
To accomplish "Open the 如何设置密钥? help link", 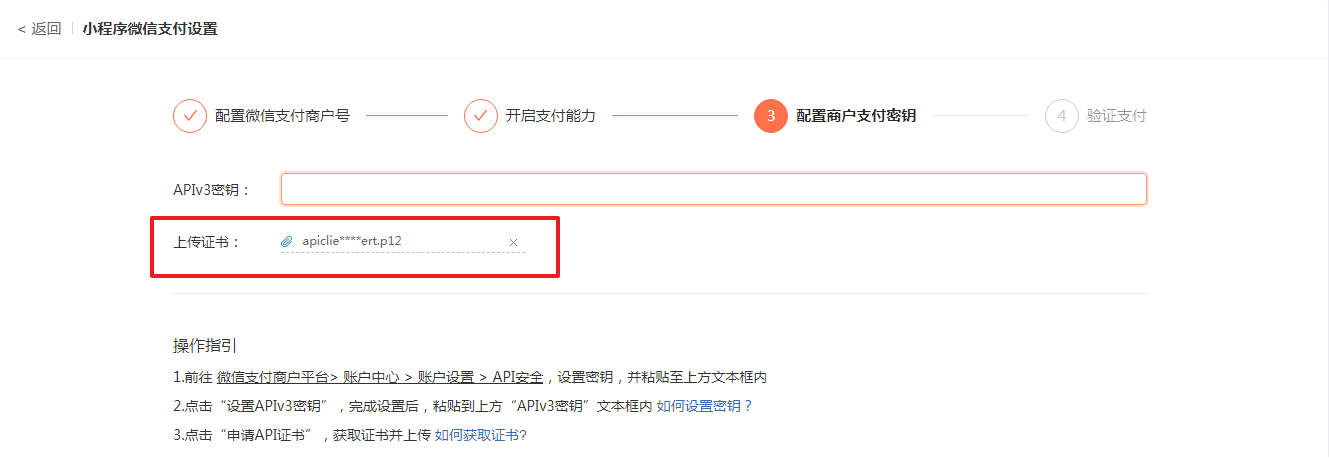I will coord(704,406).
